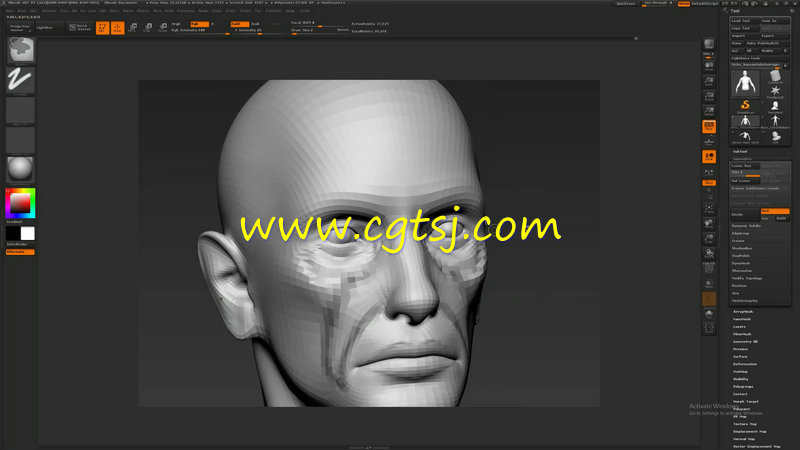This screenshot has width=800, height=450.
Task: Open the Tool menu in menu bar
Action: point(258,11)
